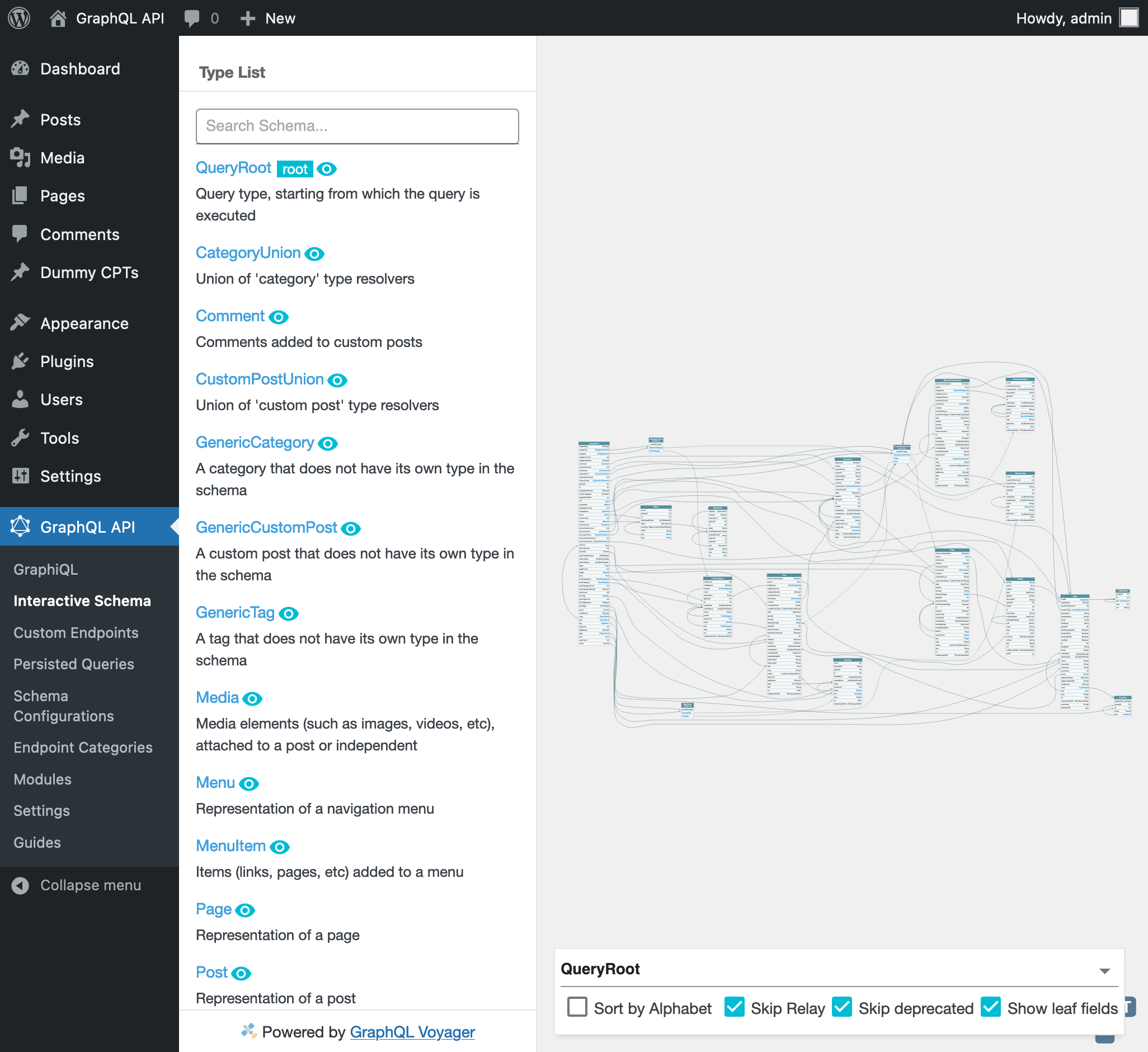Open the GraphiQL submenu item

click(45, 570)
